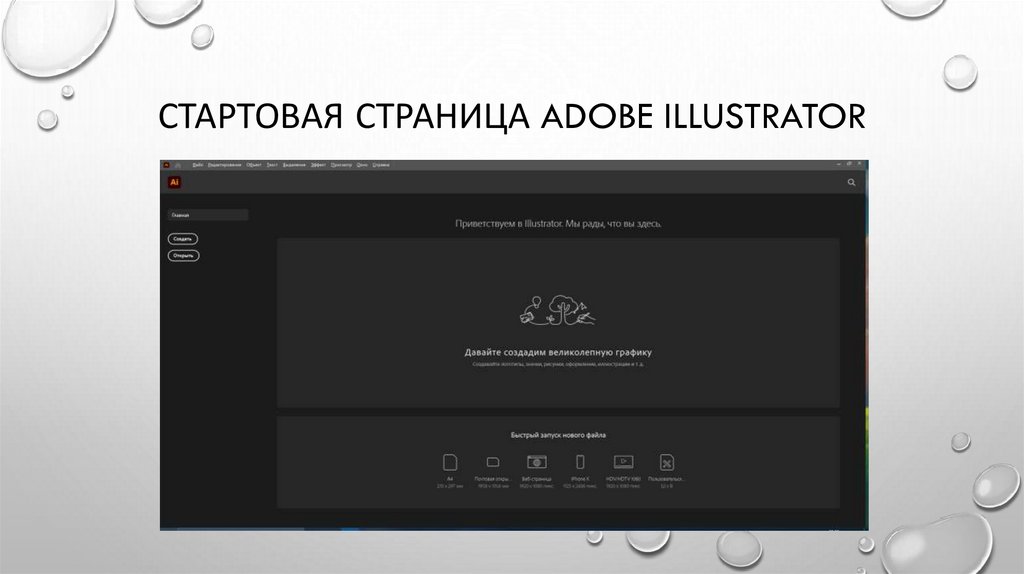Open the Редактирование menu
1024x574 pixels.
click(225, 165)
